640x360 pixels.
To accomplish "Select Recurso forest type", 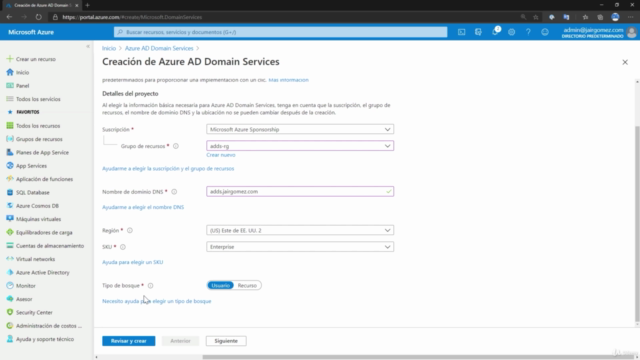I will 247,285.
